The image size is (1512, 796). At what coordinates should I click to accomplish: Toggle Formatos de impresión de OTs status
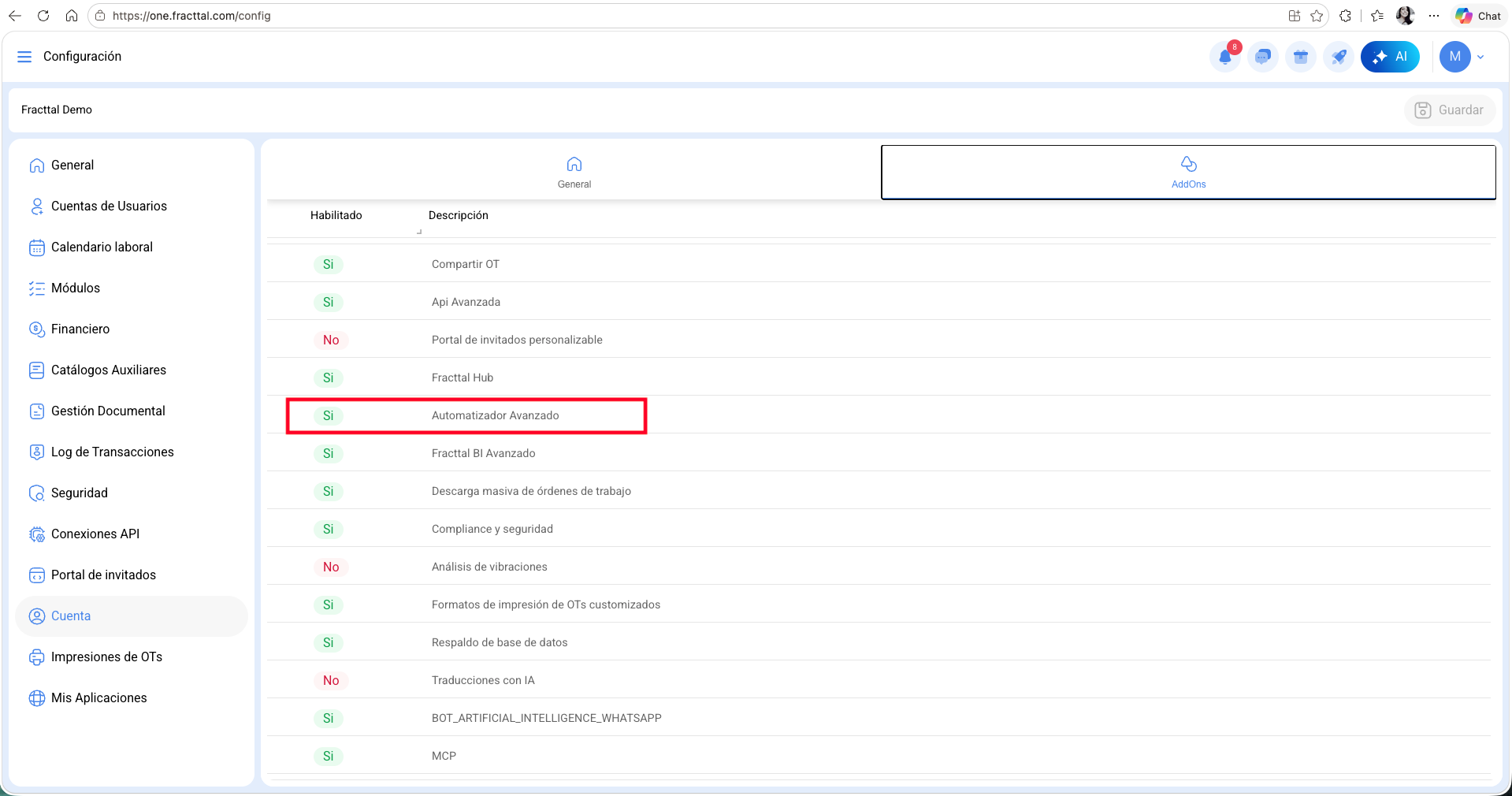[x=329, y=605]
